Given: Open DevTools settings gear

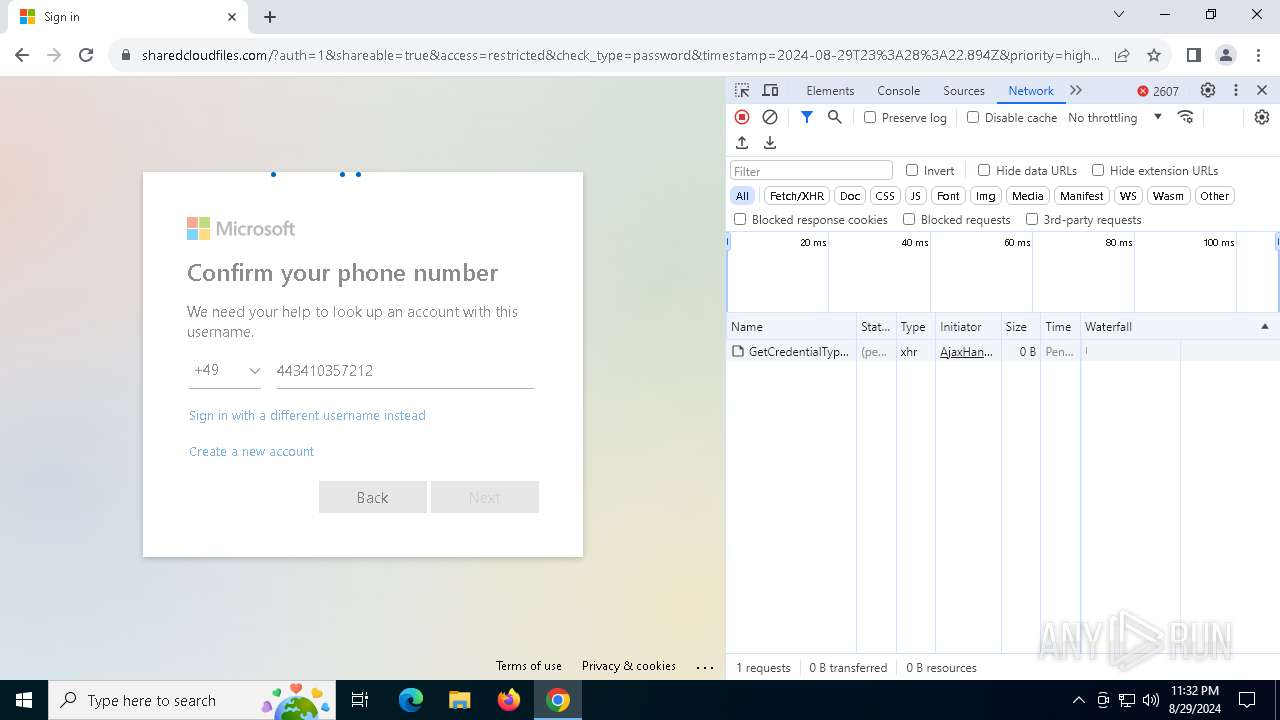Looking at the screenshot, I should 1208,90.
